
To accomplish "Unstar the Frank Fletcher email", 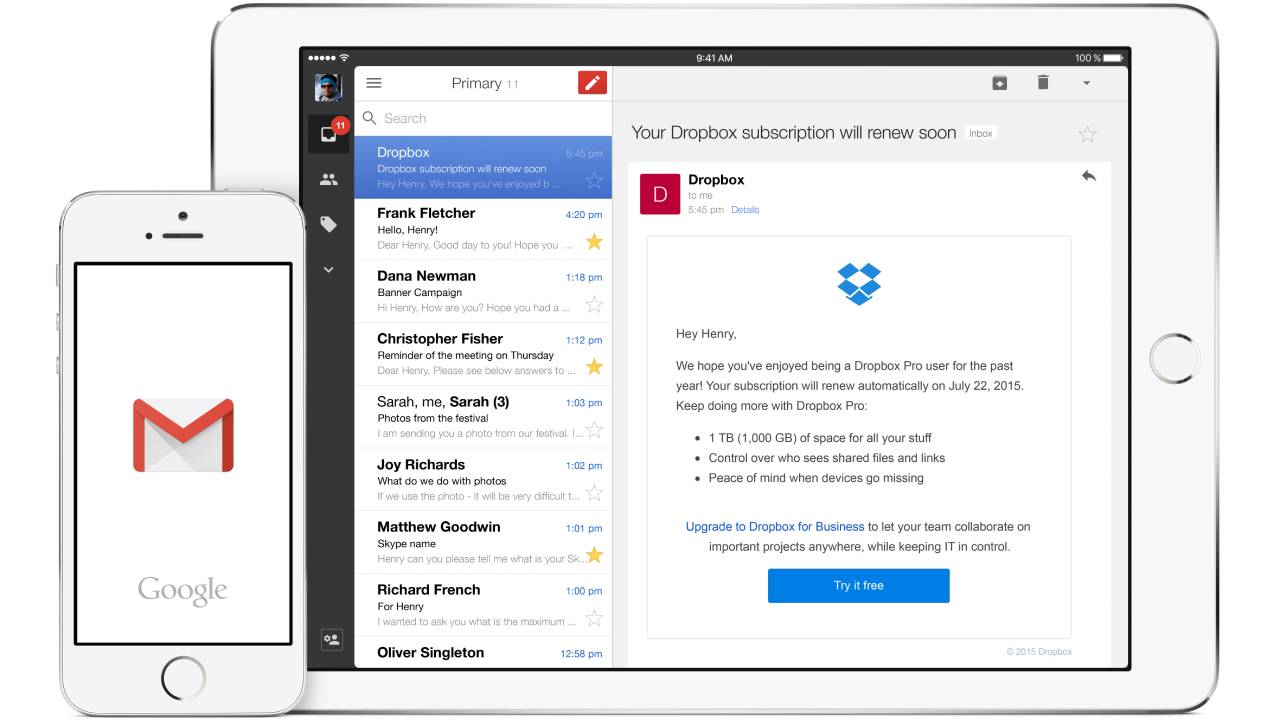I will pyautogui.click(x=594, y=242).
